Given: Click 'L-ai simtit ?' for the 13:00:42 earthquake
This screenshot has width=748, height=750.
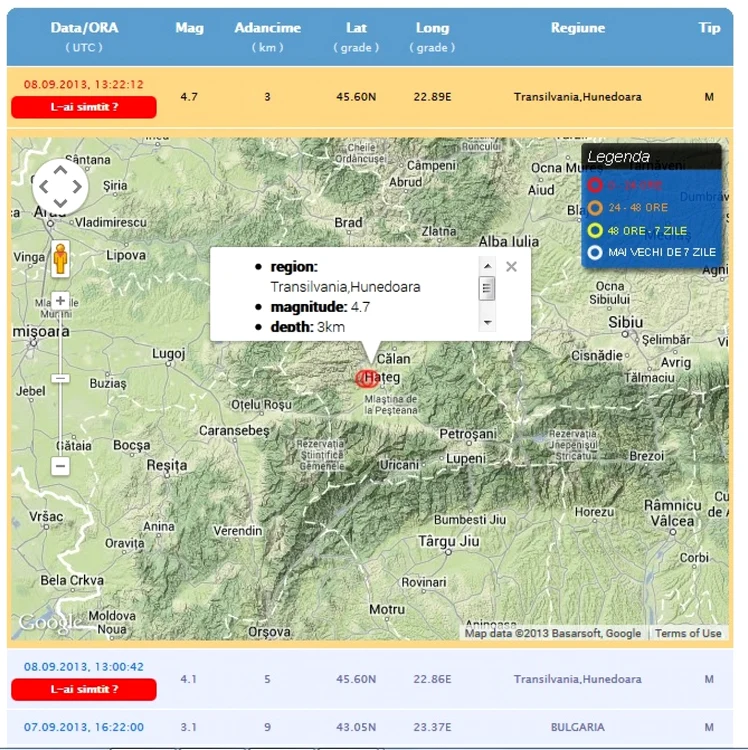Looking at the screenshot, I should tap(84, 689).
